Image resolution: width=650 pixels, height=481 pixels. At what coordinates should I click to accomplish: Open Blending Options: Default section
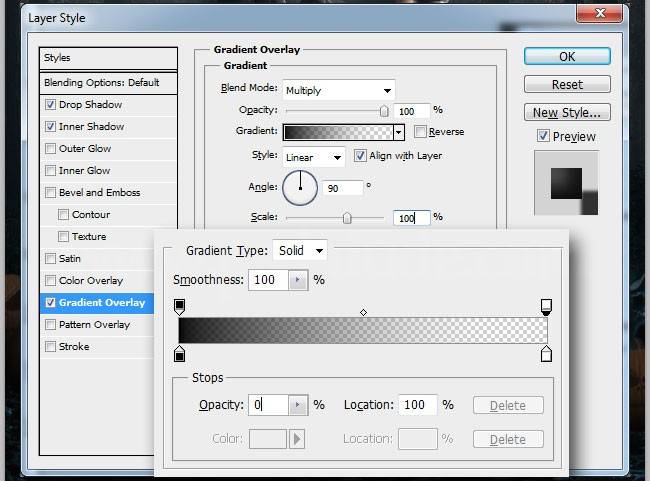point(101,82)
